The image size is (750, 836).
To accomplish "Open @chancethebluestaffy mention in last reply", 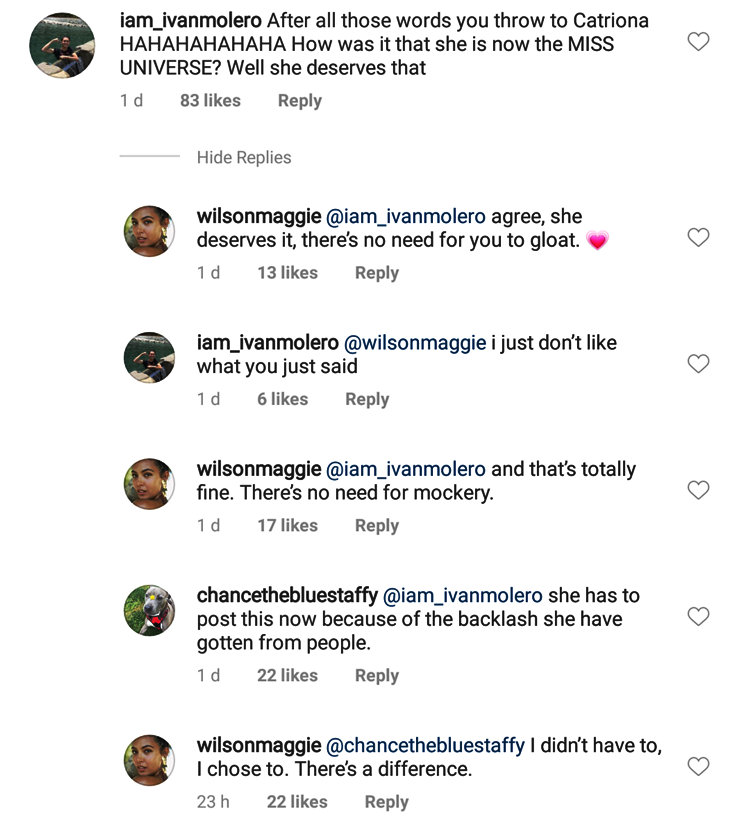I will tap(426, 746).
